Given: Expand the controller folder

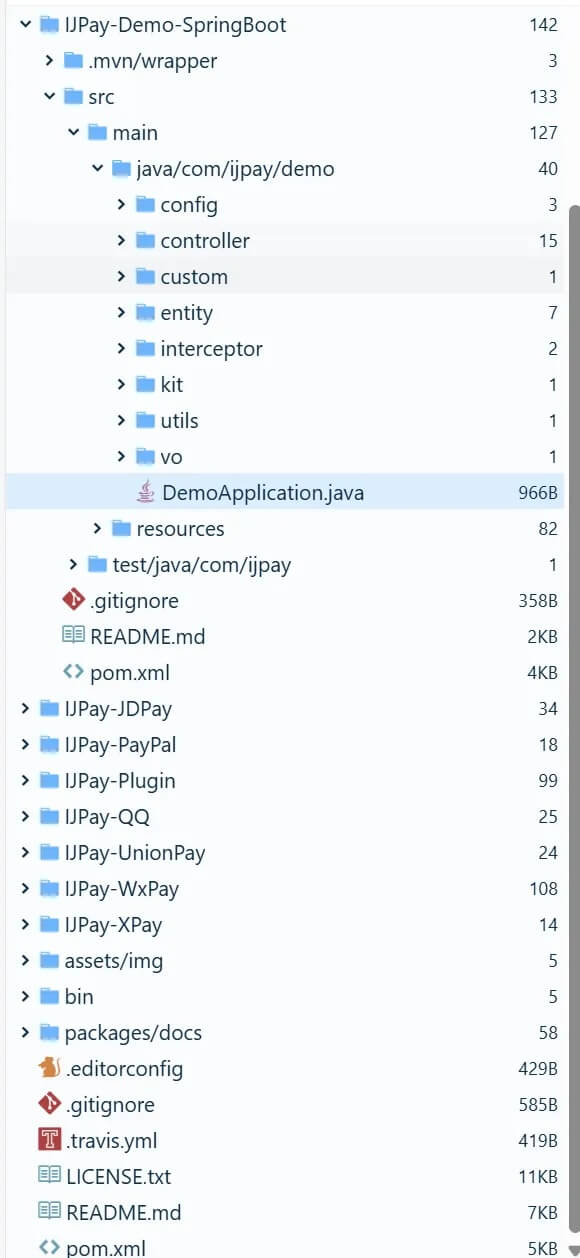Looking at the screenshot, I should pyautogui.click(x=121, y=240).
